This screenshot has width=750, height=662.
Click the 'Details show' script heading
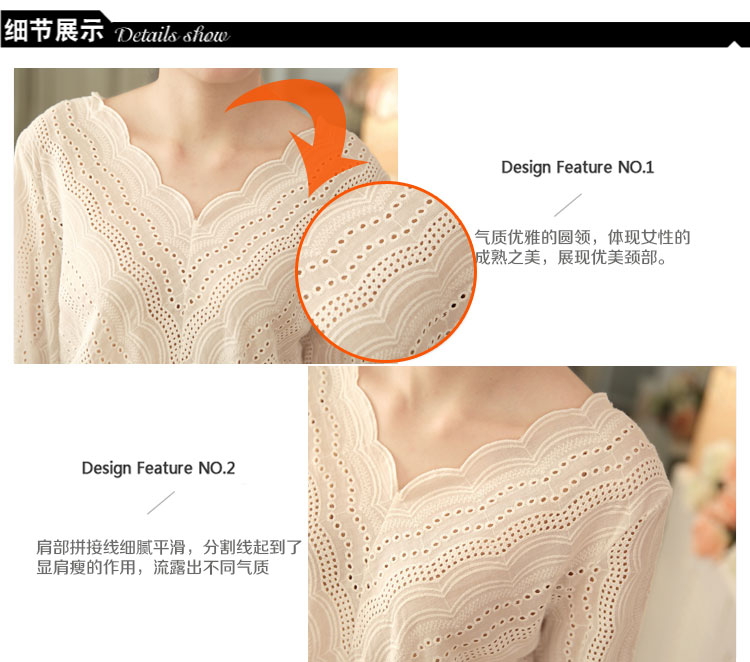click(172, 34)
